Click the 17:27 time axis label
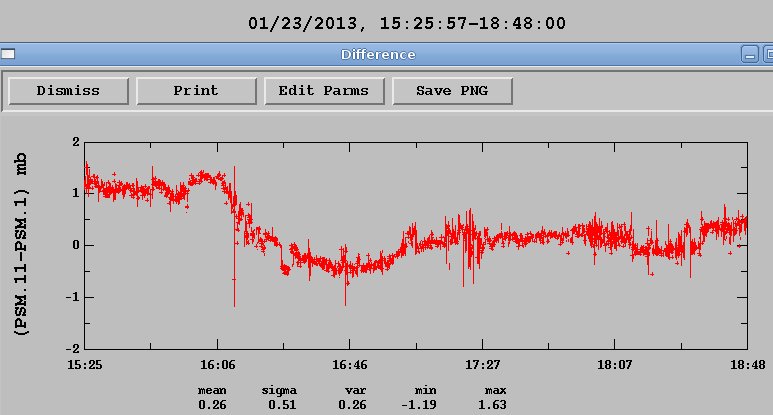 click(x=483, y=365)
